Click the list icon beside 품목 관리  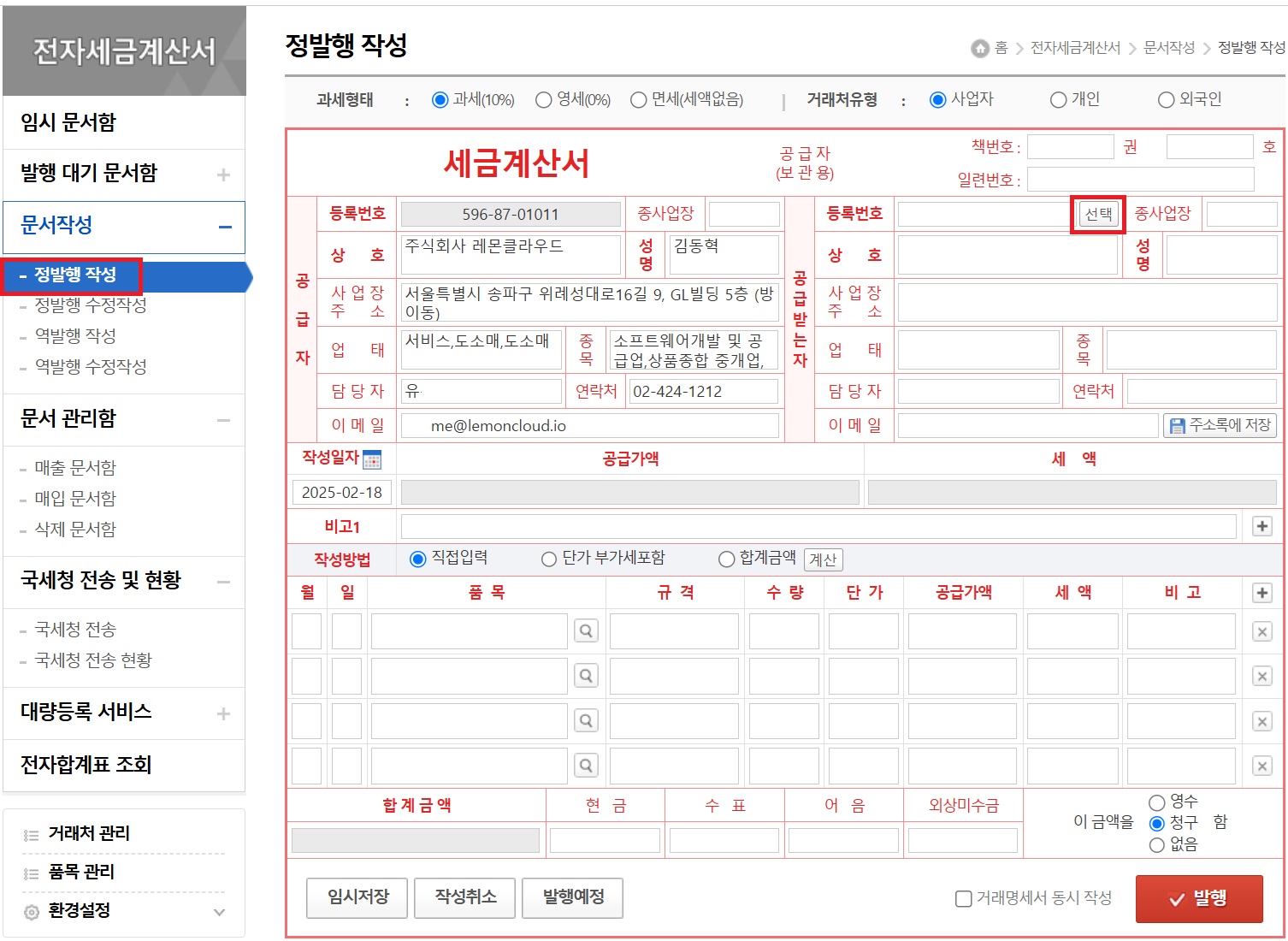[32, 873]
